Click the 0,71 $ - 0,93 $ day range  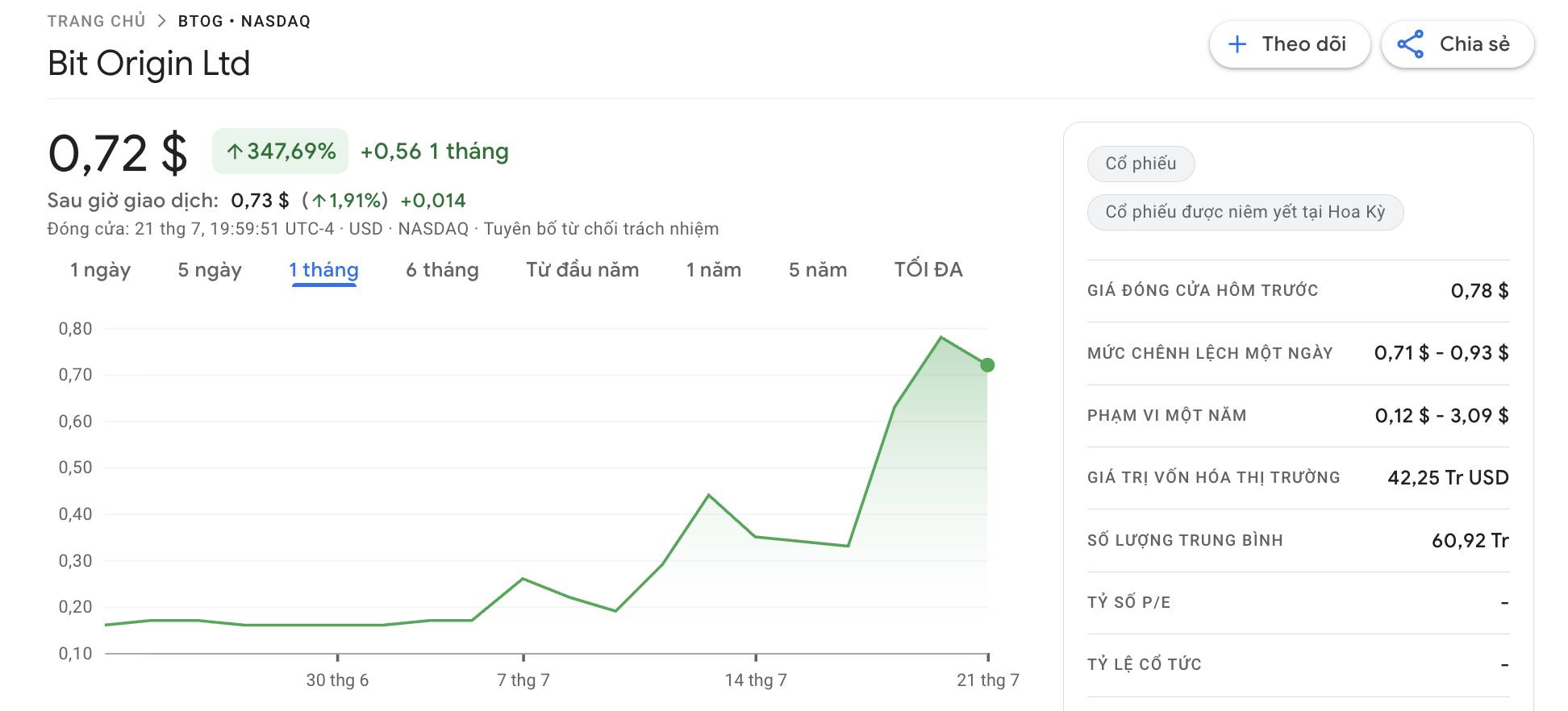tap(1441, 353)
